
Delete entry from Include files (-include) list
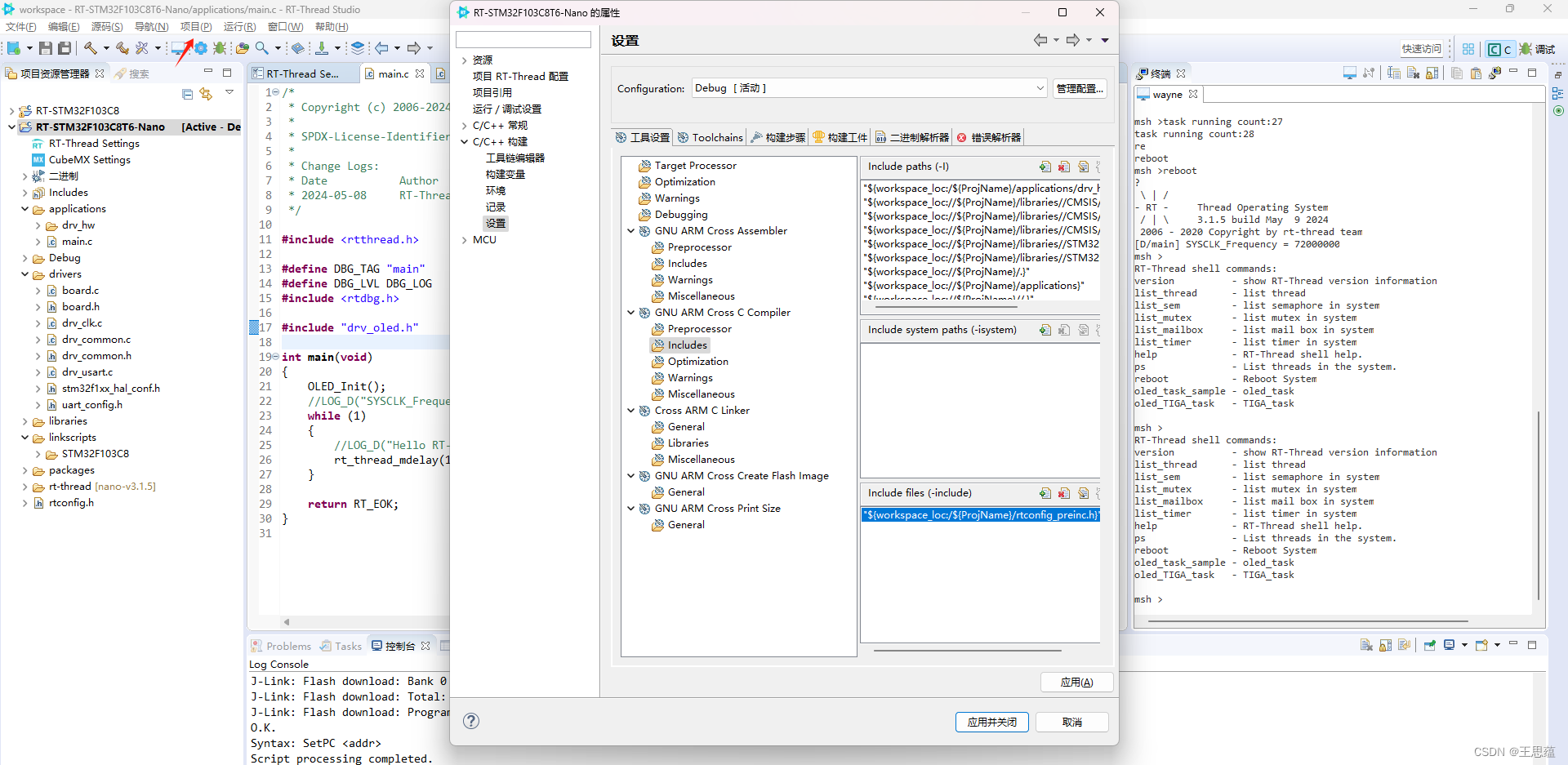click(x=1064, y=493)
